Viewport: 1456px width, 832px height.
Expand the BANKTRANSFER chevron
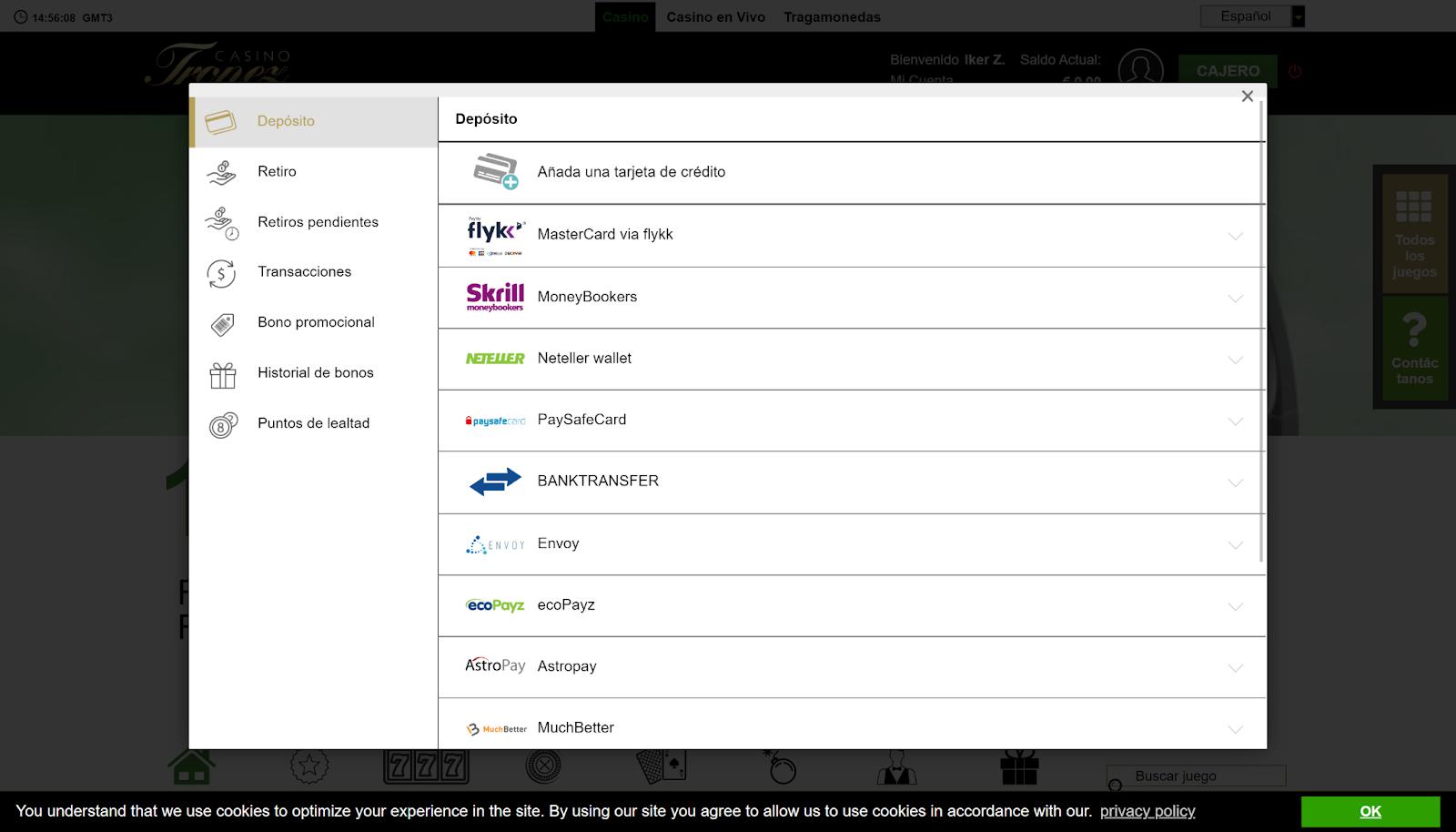1235,482
